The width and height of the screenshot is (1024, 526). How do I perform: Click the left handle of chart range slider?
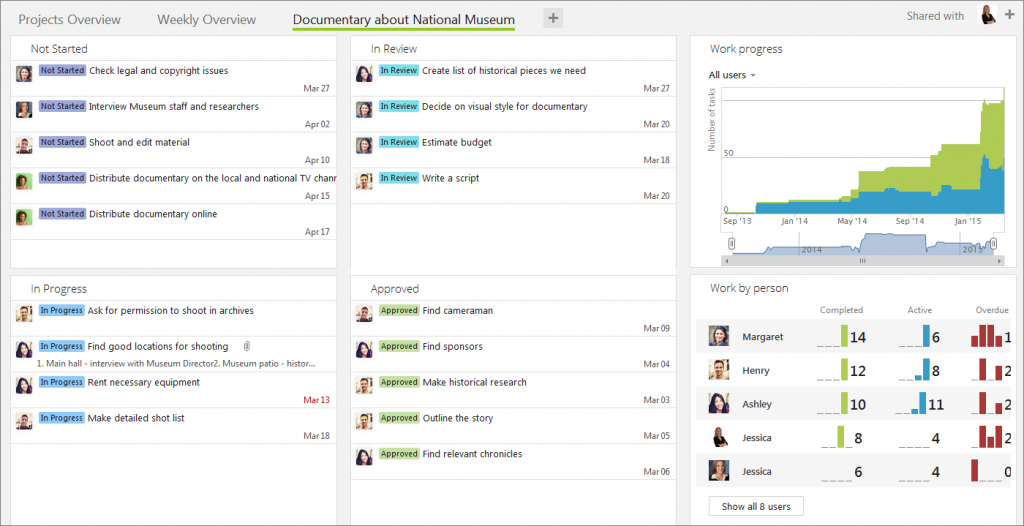[732, 244]
